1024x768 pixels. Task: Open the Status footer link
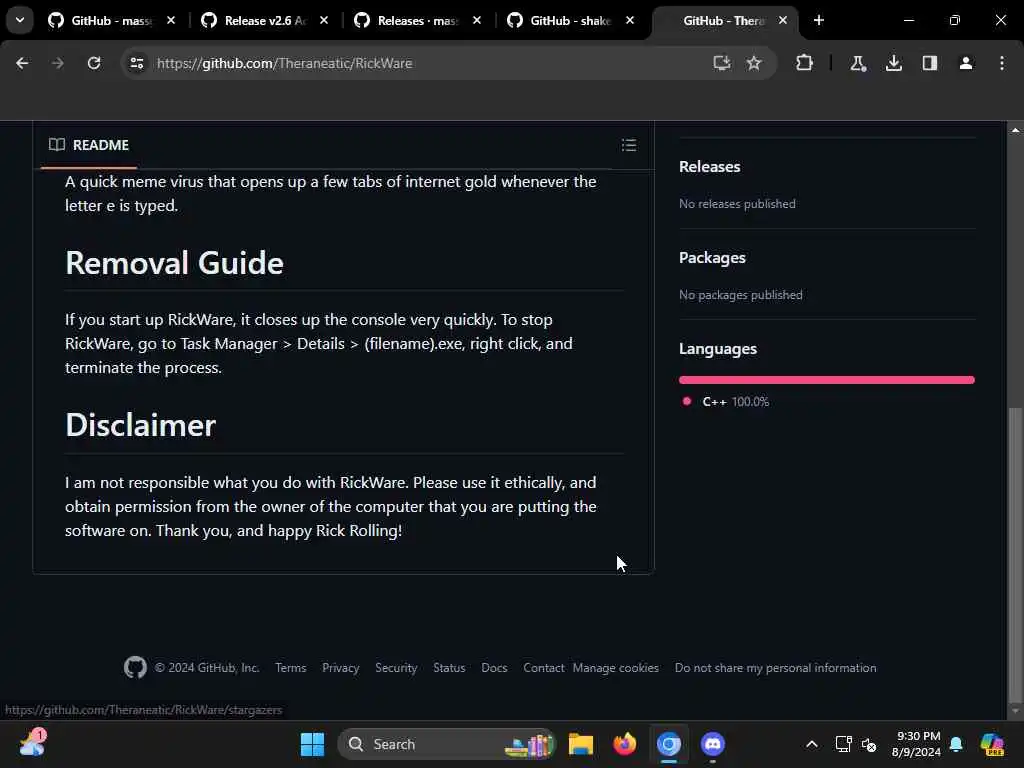pos(449,667)
